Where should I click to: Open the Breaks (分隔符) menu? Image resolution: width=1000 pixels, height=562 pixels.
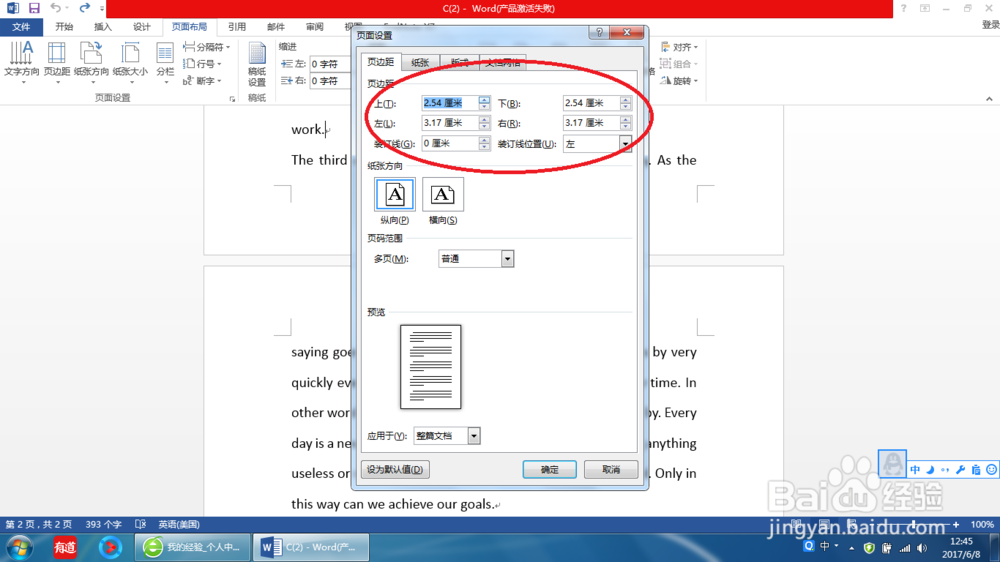[x=206, y=47]
